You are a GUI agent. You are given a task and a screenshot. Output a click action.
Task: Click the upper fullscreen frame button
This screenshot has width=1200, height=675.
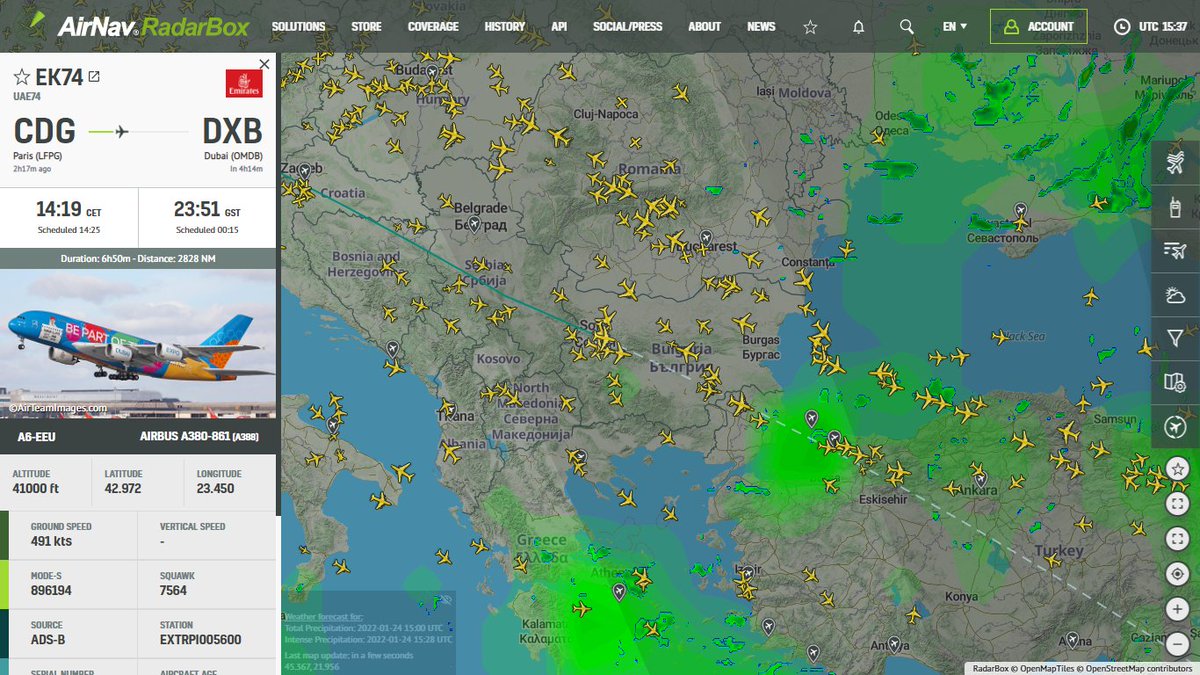[1177, 504]
